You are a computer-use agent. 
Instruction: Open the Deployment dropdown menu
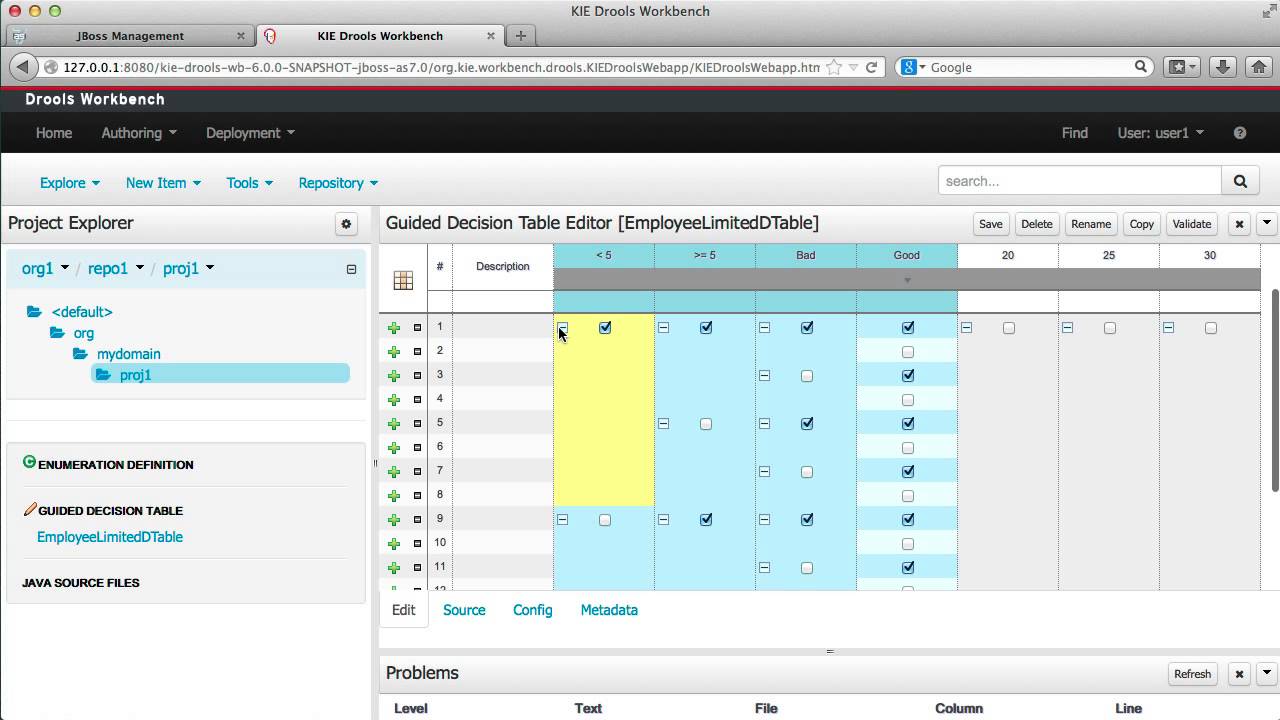click(250, 133)
